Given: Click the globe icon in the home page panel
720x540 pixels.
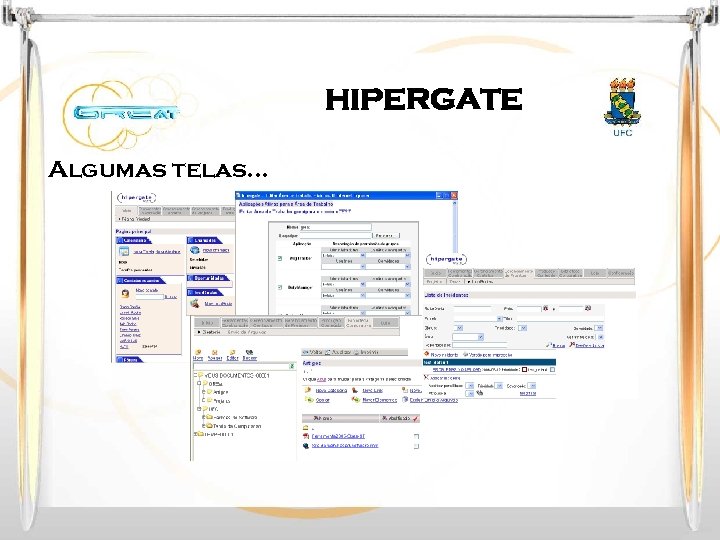Looking at the screenshot, I should point(195,250).
